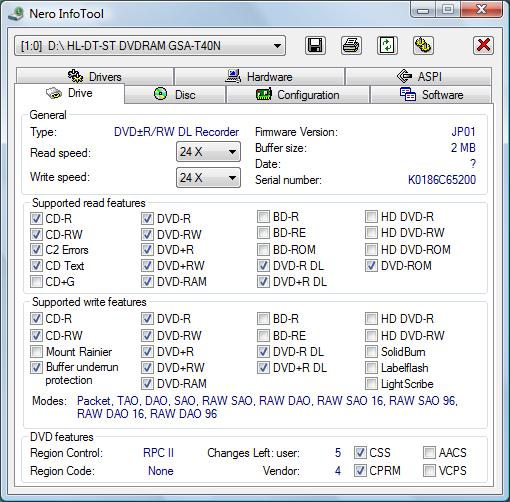Viewport: 510px width, 502px height.
Task: Toggle CD-RW checkbox under read features
Action: point(36,234)
